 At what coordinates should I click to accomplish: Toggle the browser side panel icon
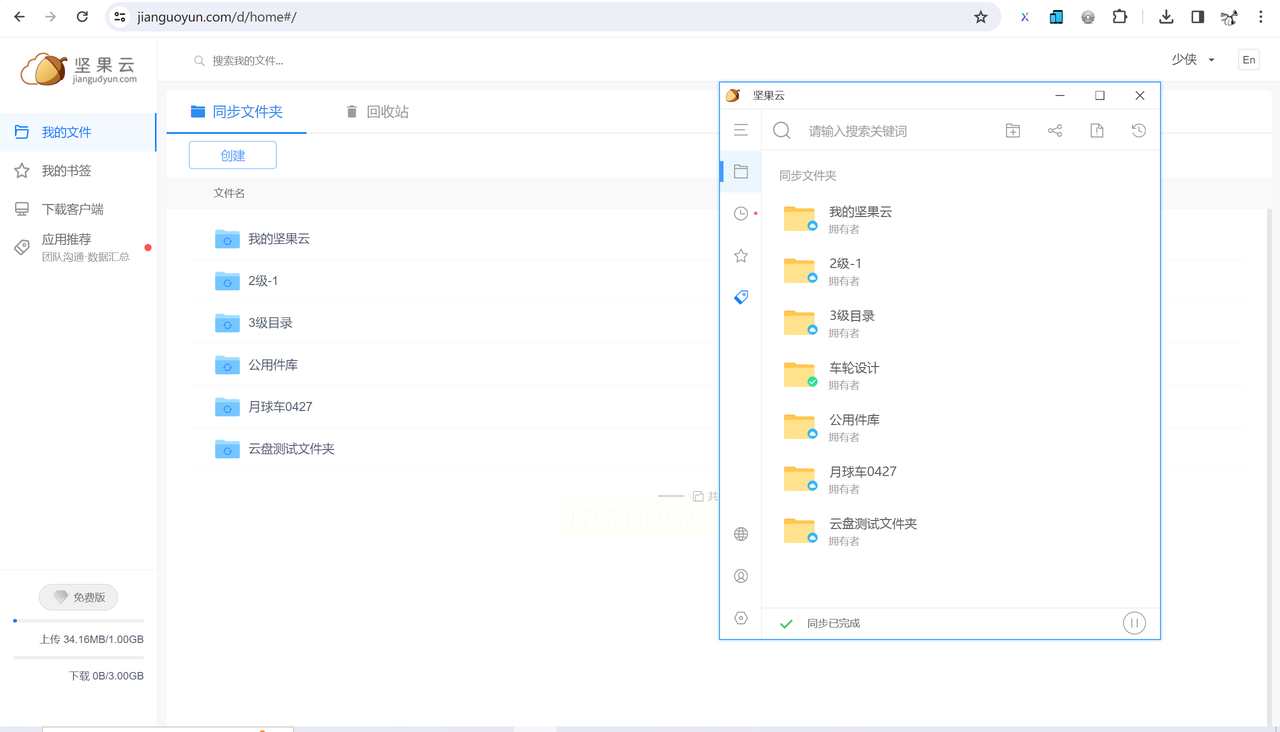(x=1198, y=17)
